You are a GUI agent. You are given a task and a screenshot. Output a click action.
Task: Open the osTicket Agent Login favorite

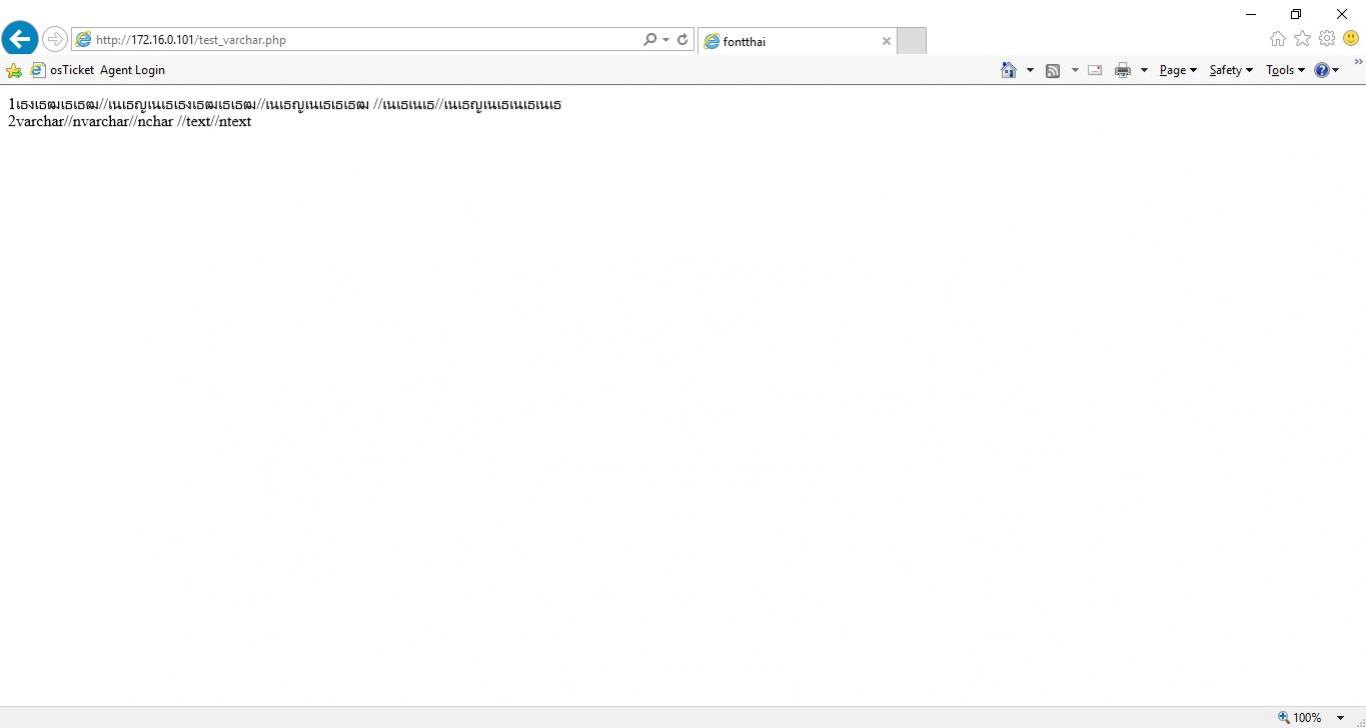pos(98,70)
